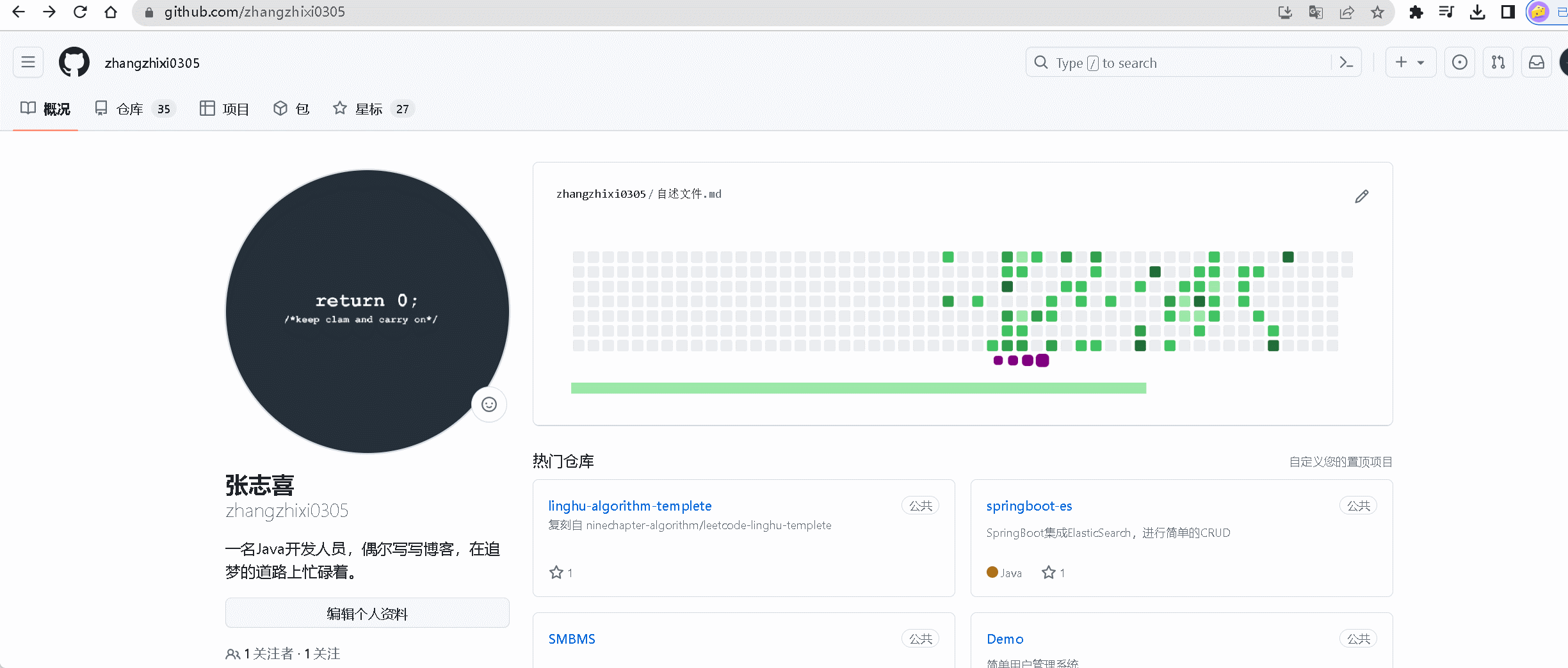Screen dimensions: 1568x668
Task: Reload the page with the refresh icon
Action: [x=80, y=12]
